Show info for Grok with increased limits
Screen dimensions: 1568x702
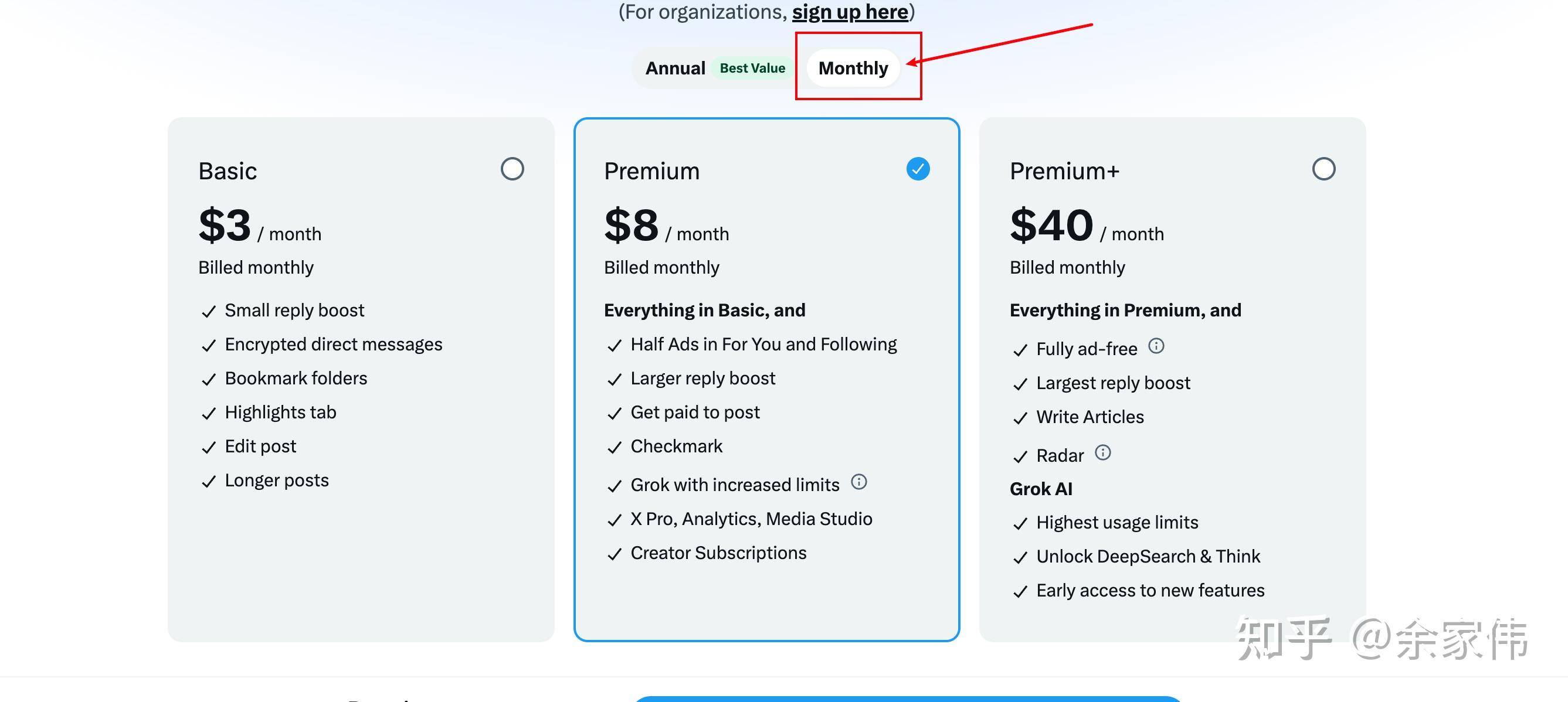(858, 482)
